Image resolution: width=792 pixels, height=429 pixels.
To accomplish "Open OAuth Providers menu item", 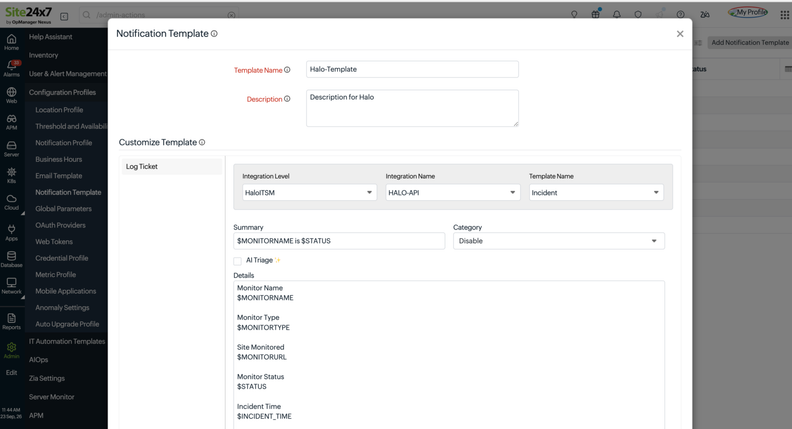I will click(61, 225).
